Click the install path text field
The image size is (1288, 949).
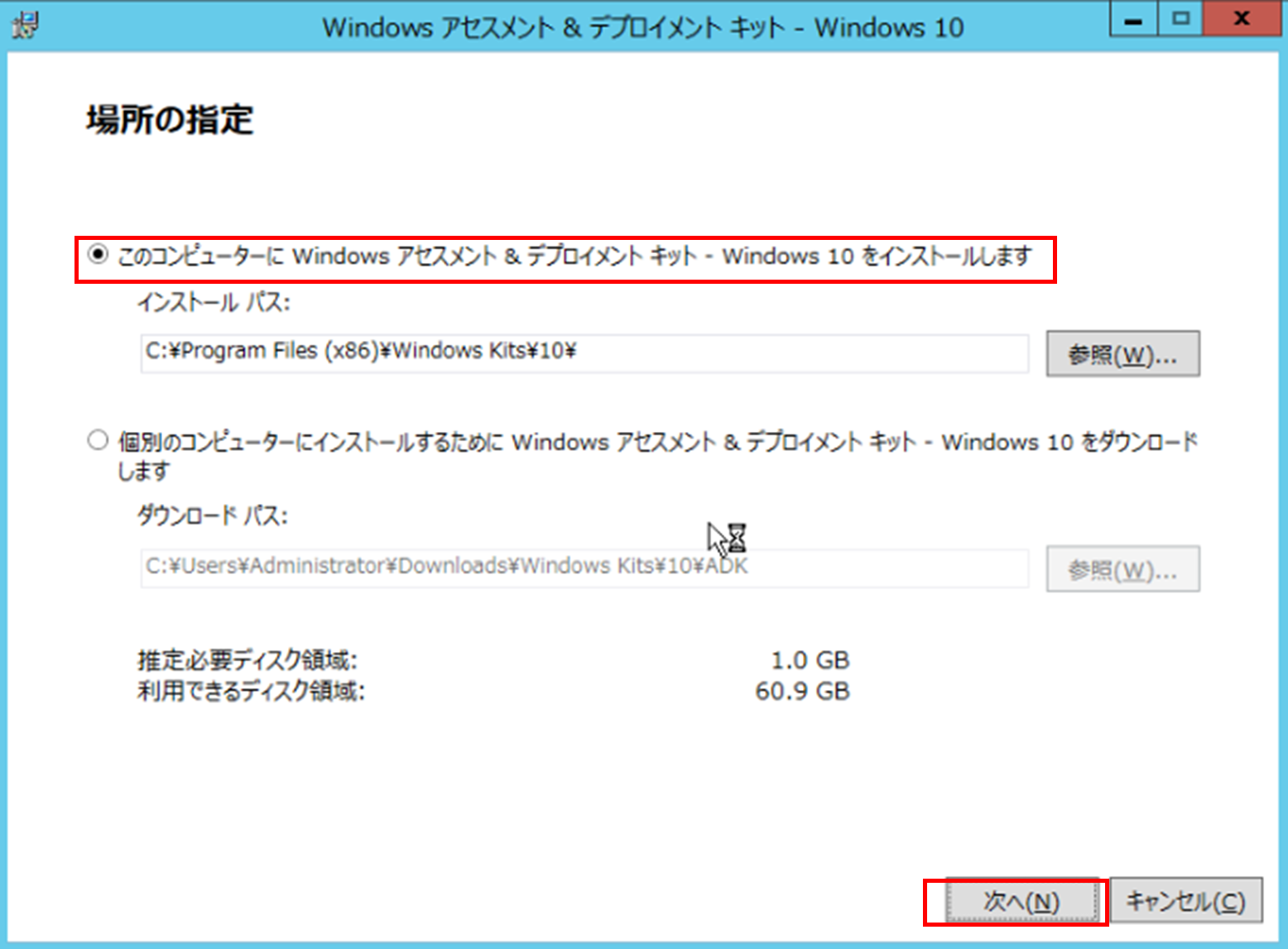click(x=584, y=353)
